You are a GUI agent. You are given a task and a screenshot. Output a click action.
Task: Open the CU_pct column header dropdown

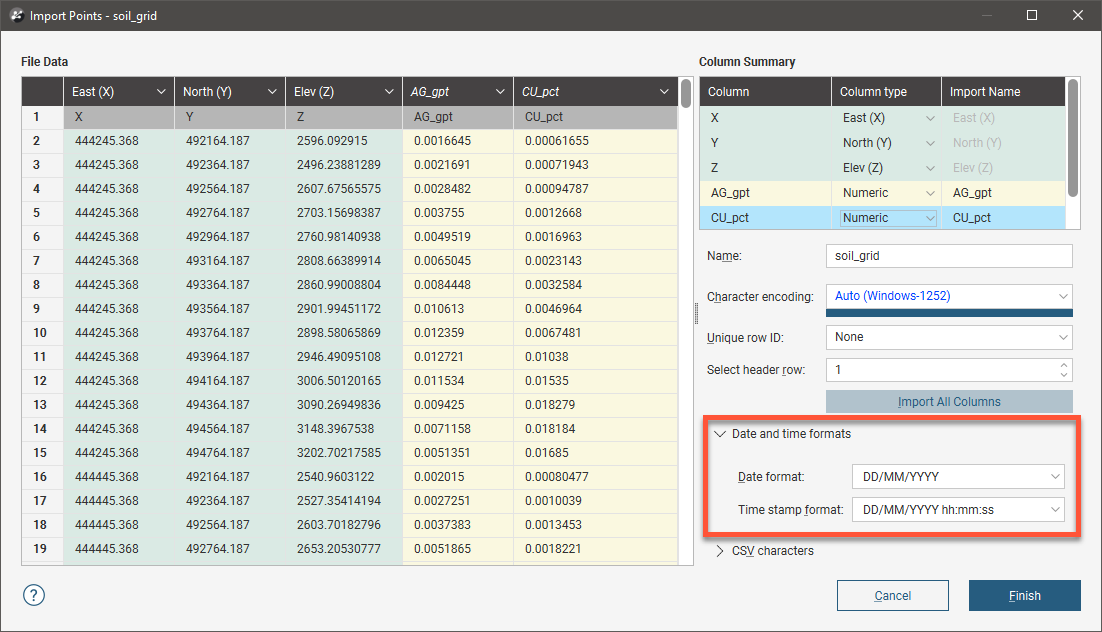(x=664, y=92)
